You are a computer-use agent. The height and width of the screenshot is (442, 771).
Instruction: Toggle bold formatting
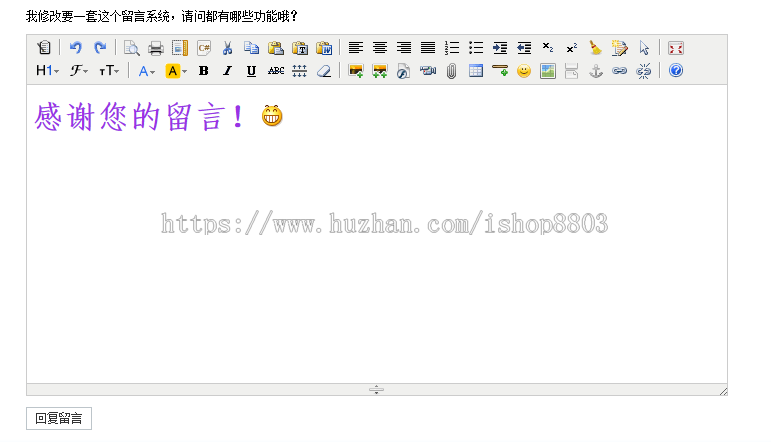pos(204,71)
